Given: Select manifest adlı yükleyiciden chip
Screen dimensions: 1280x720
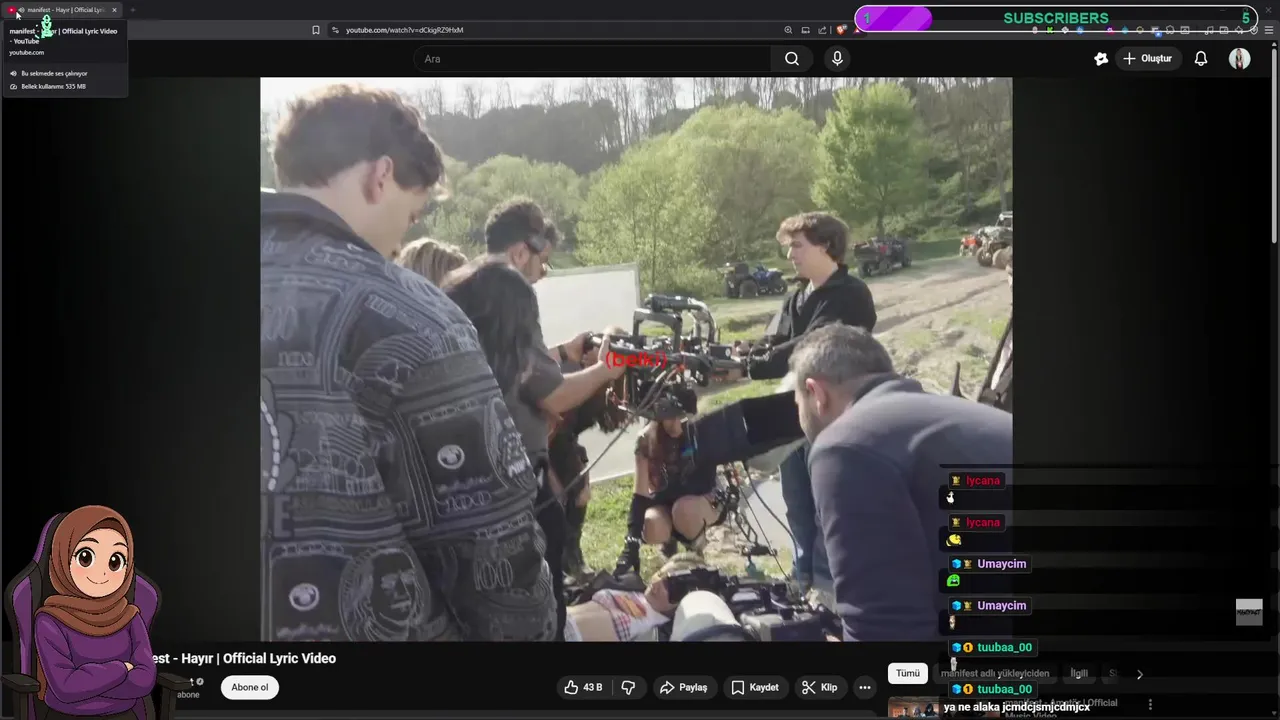Looking at the screenshot, I should 995,673.
